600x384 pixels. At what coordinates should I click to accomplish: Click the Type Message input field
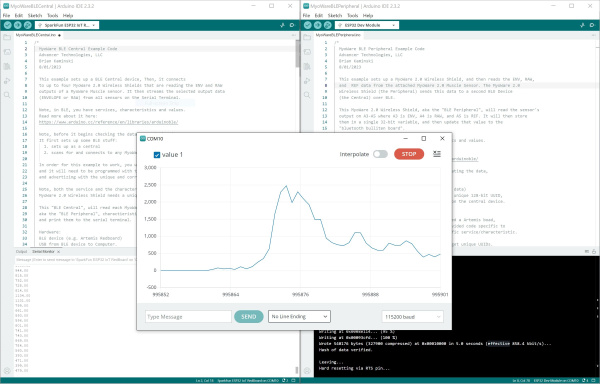(x=188, y=317)
